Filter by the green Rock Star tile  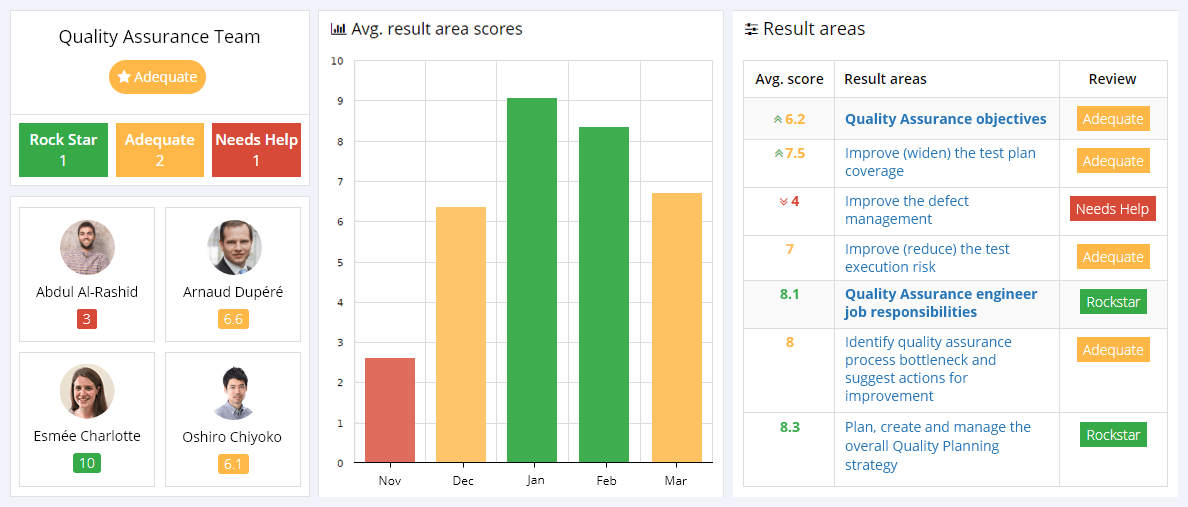[x=63, y=150]
